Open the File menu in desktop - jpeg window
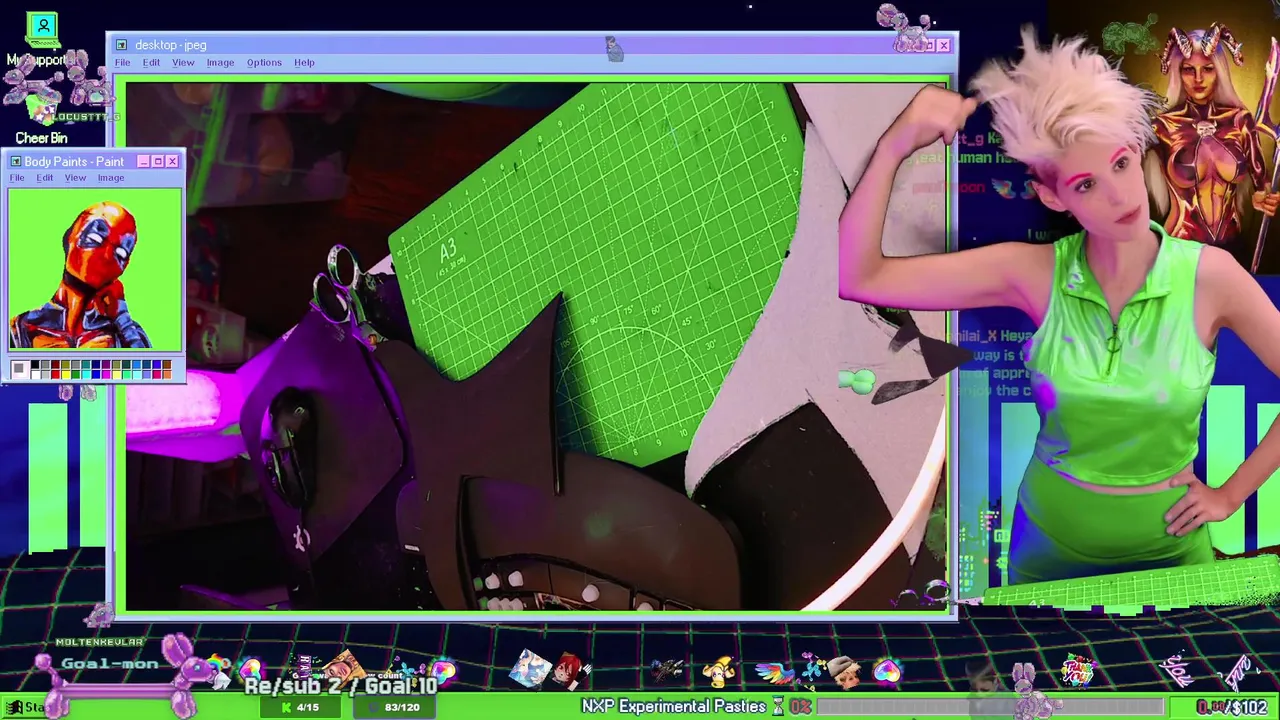The image size is (1280, 720). [x=122, y=62]
